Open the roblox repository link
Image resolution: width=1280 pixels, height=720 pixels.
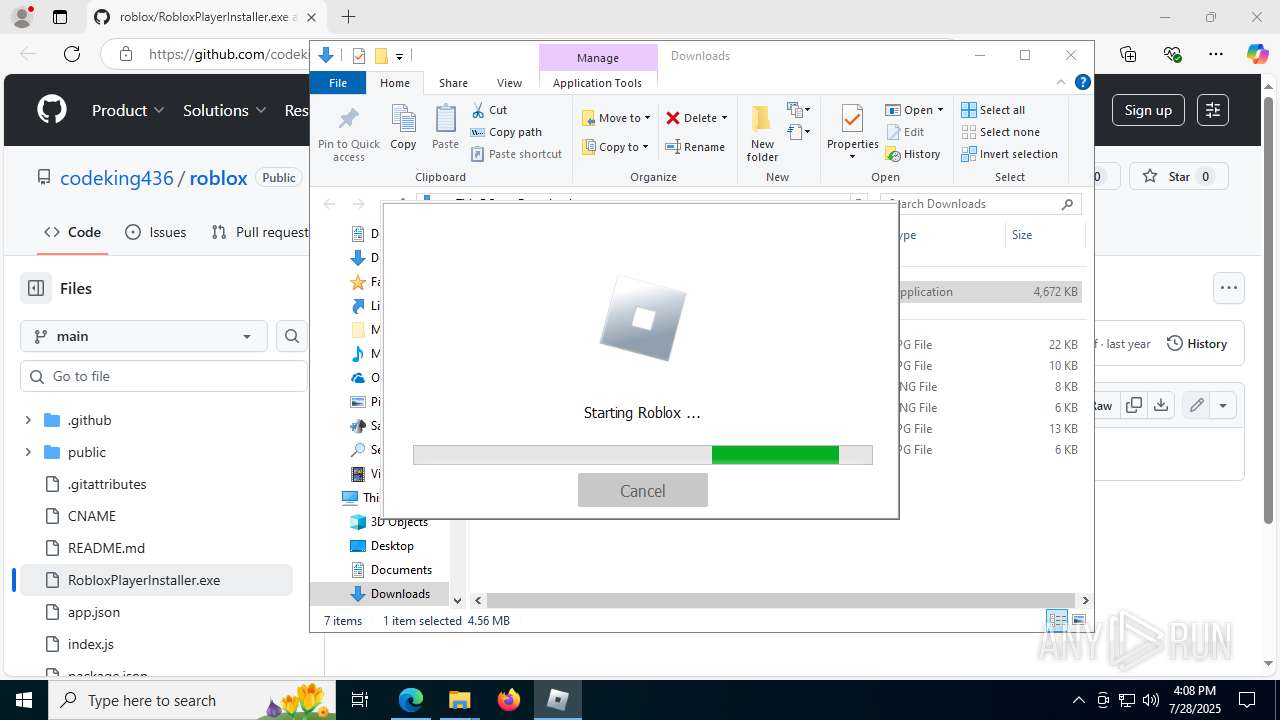point(218,178)
